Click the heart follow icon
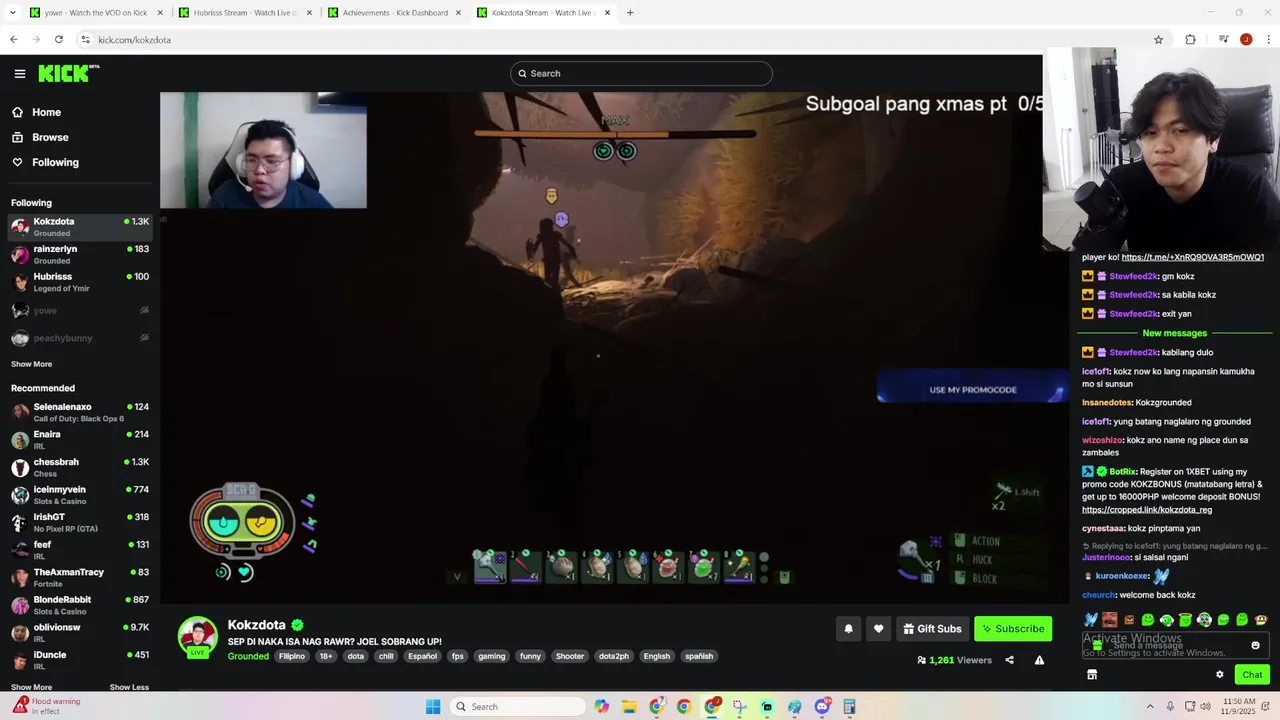 (x=879, y=629)
